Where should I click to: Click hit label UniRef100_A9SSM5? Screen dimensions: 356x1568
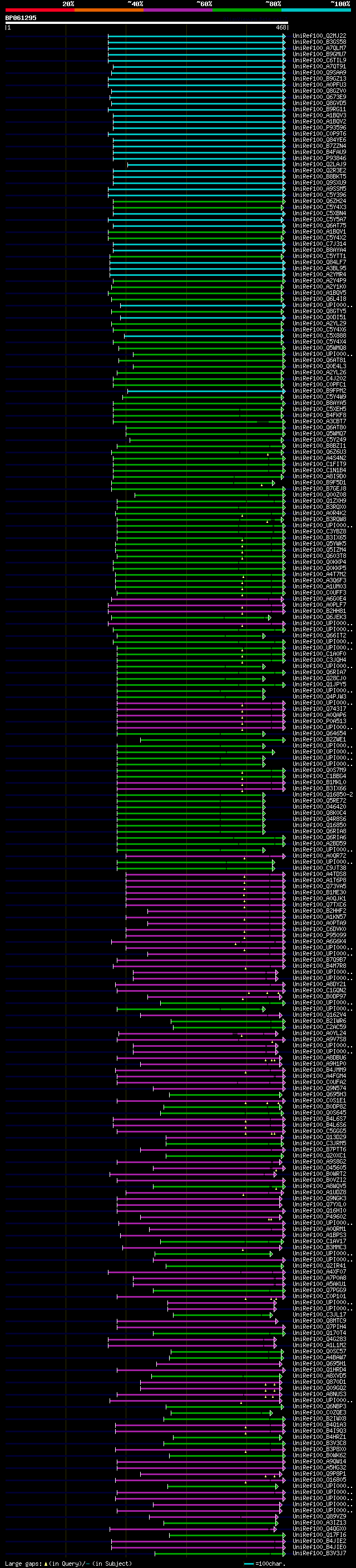[319, 189]
